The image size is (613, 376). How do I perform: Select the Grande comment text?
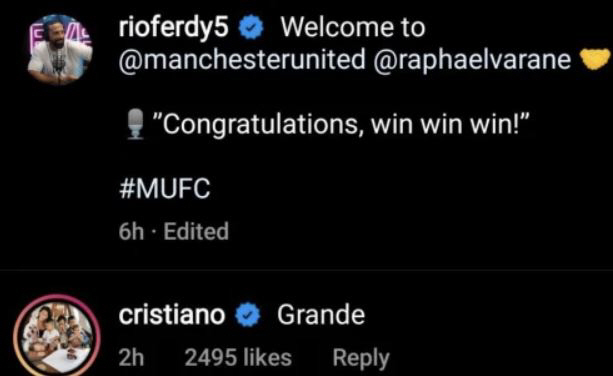(321, 315)
